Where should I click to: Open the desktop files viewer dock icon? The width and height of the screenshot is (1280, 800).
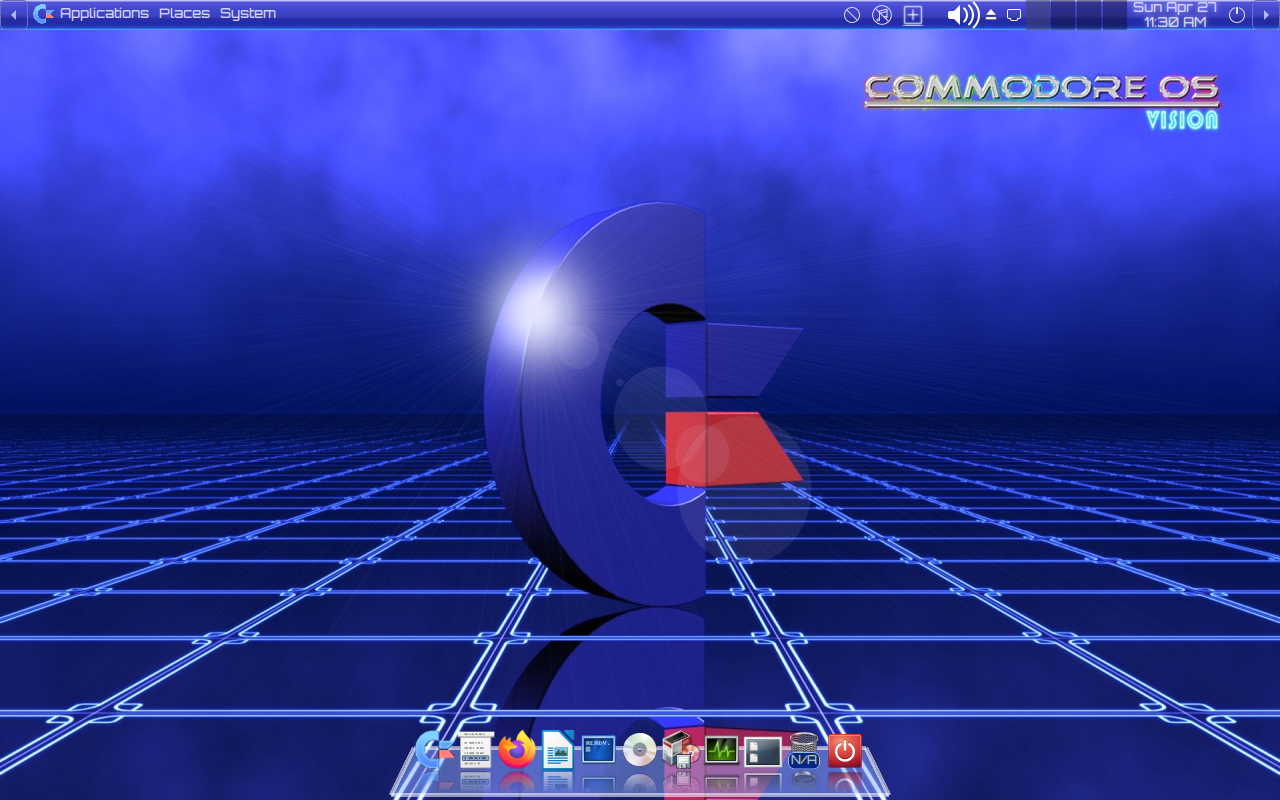click(x=762, y=751)
